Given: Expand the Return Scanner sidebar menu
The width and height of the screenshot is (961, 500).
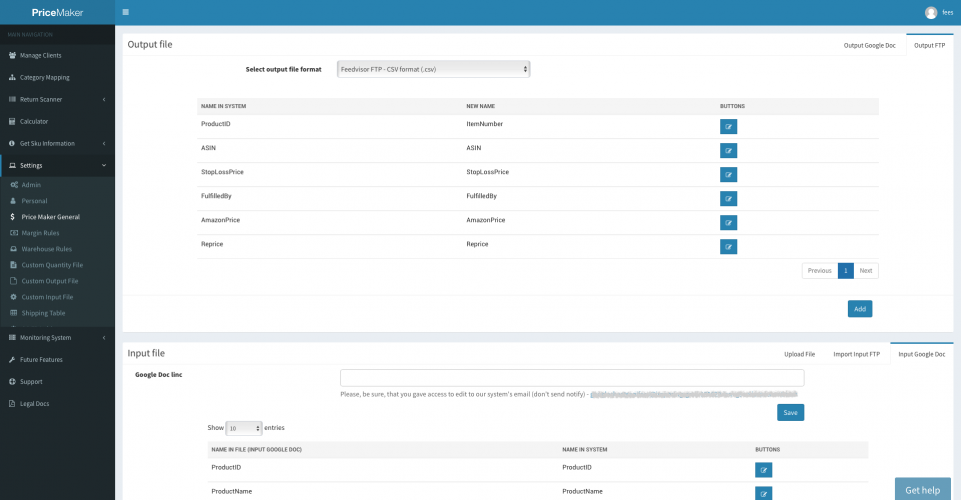Looking at the screenshot, I should [56, 99].
